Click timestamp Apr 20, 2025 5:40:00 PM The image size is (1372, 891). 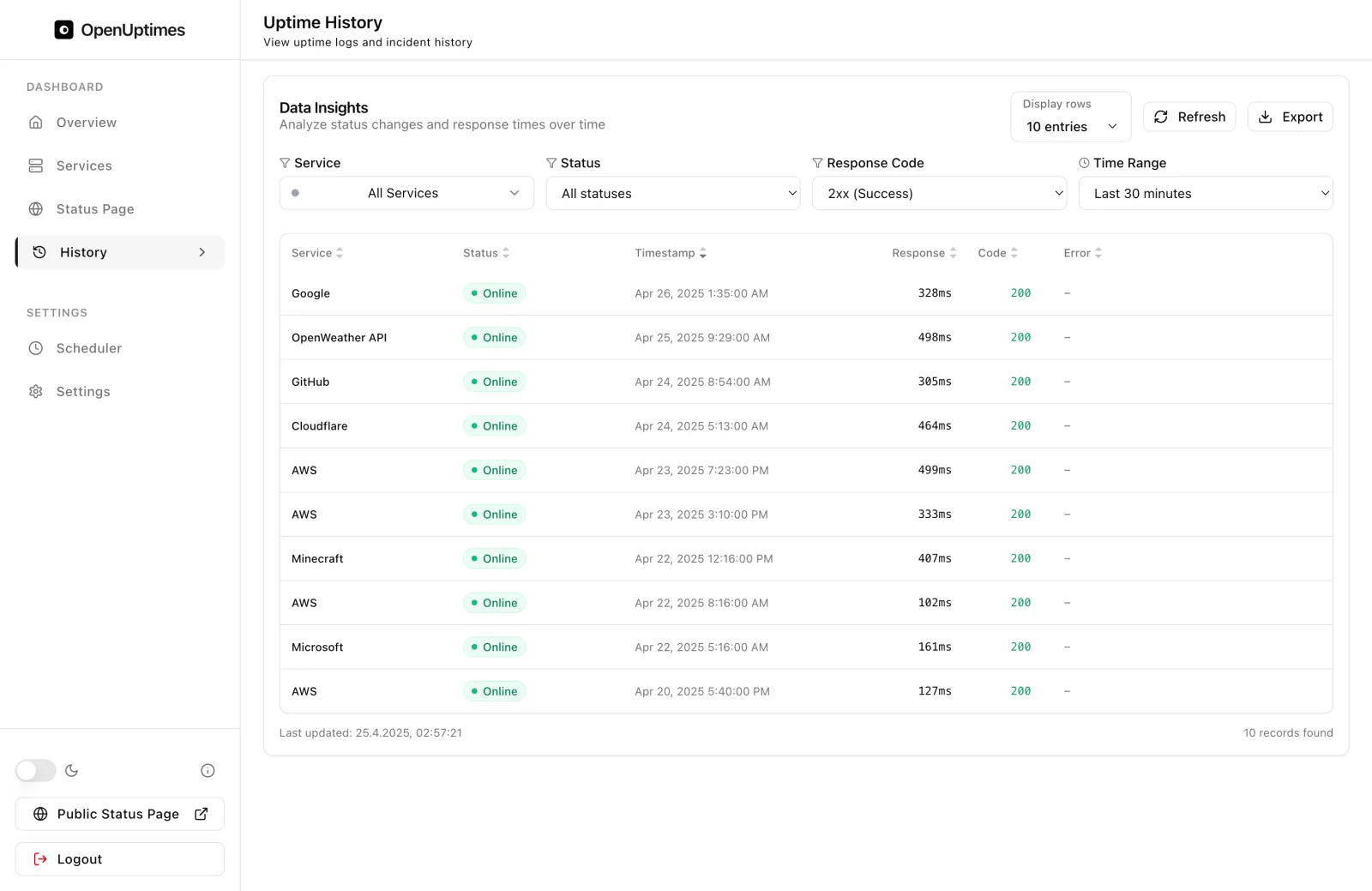click(x=702, y=691)
